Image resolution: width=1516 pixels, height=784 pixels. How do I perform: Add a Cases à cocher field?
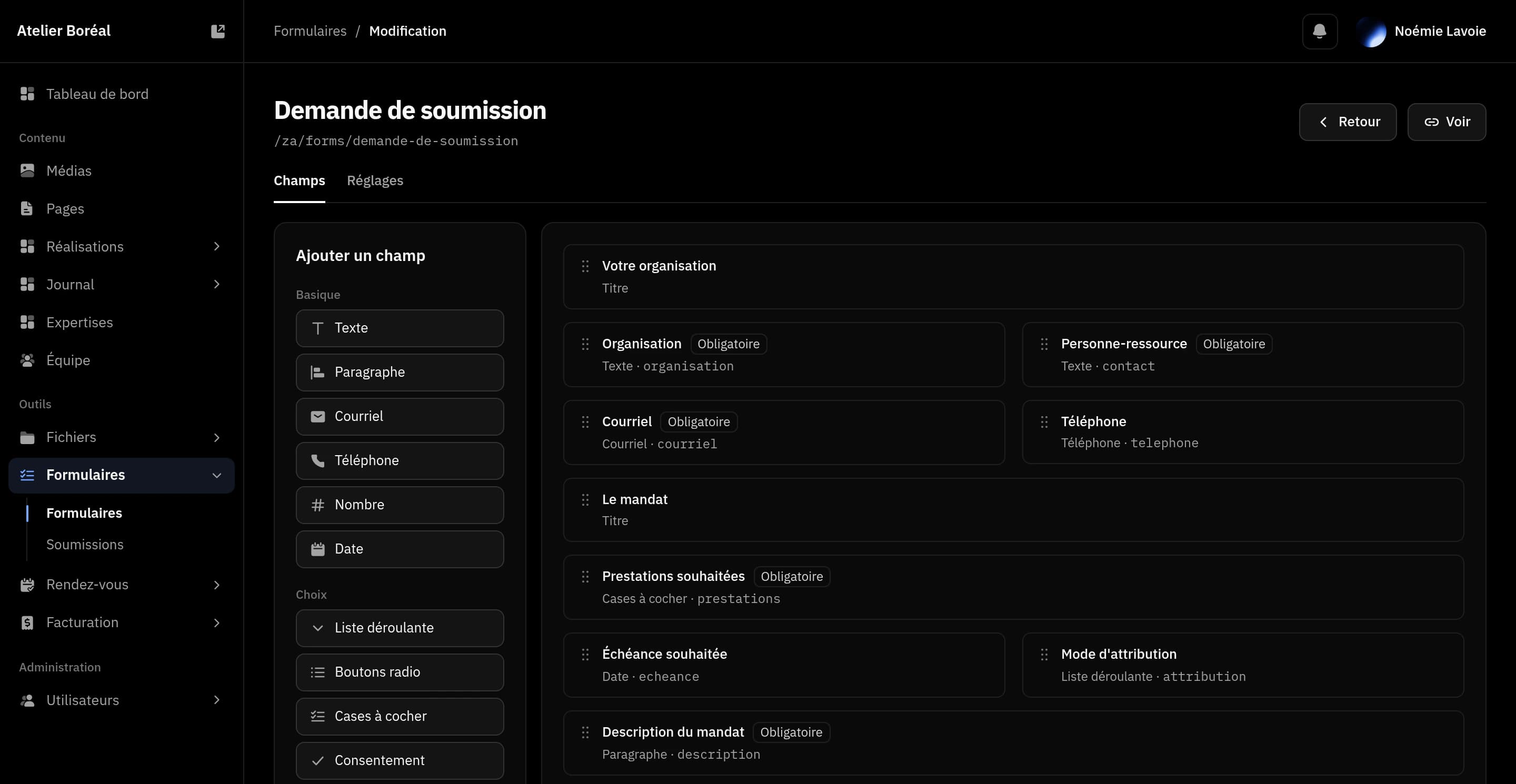[x=400, y=716]
